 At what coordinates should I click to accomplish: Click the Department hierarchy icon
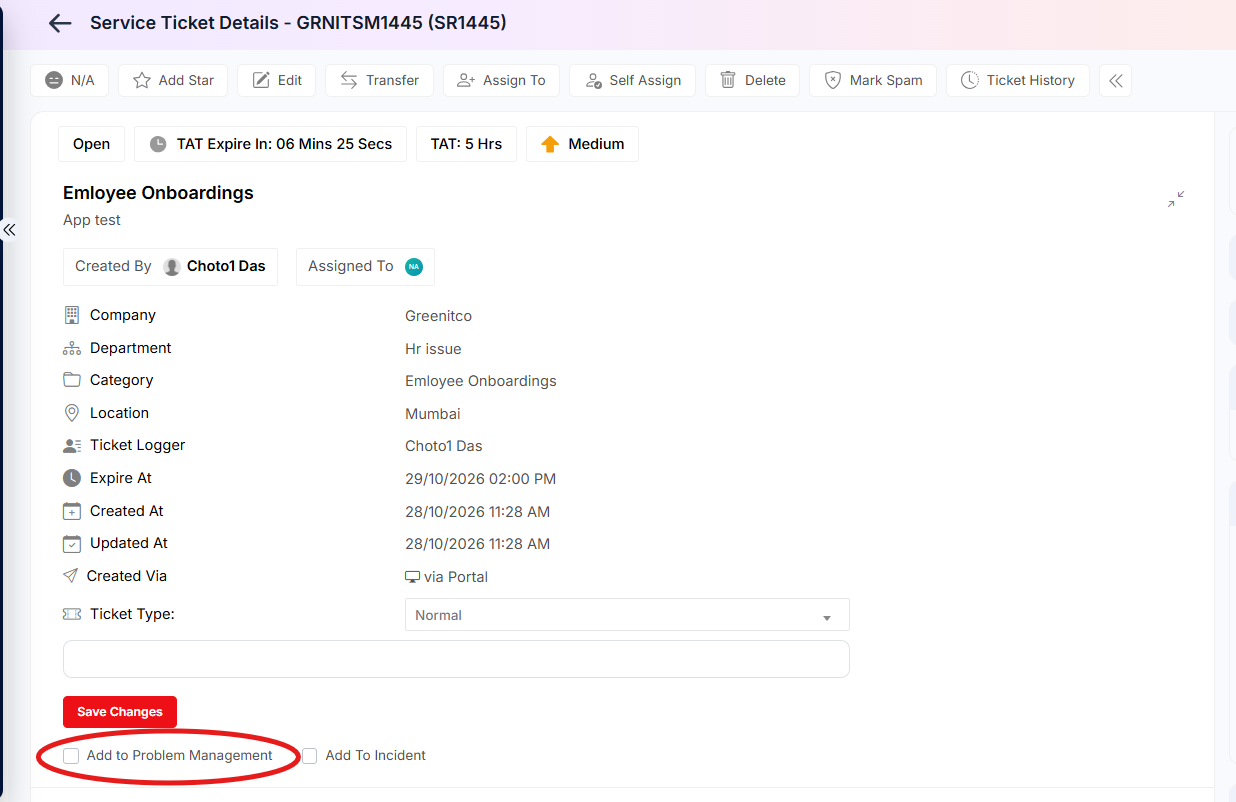[71, 348]
